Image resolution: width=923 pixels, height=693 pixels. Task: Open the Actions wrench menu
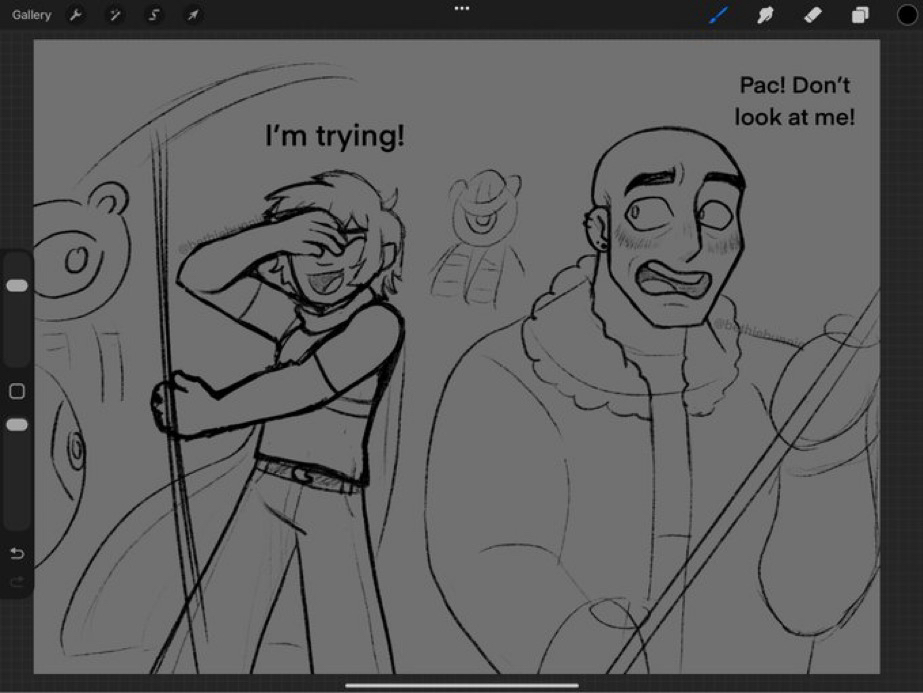[x=75, y=15]
